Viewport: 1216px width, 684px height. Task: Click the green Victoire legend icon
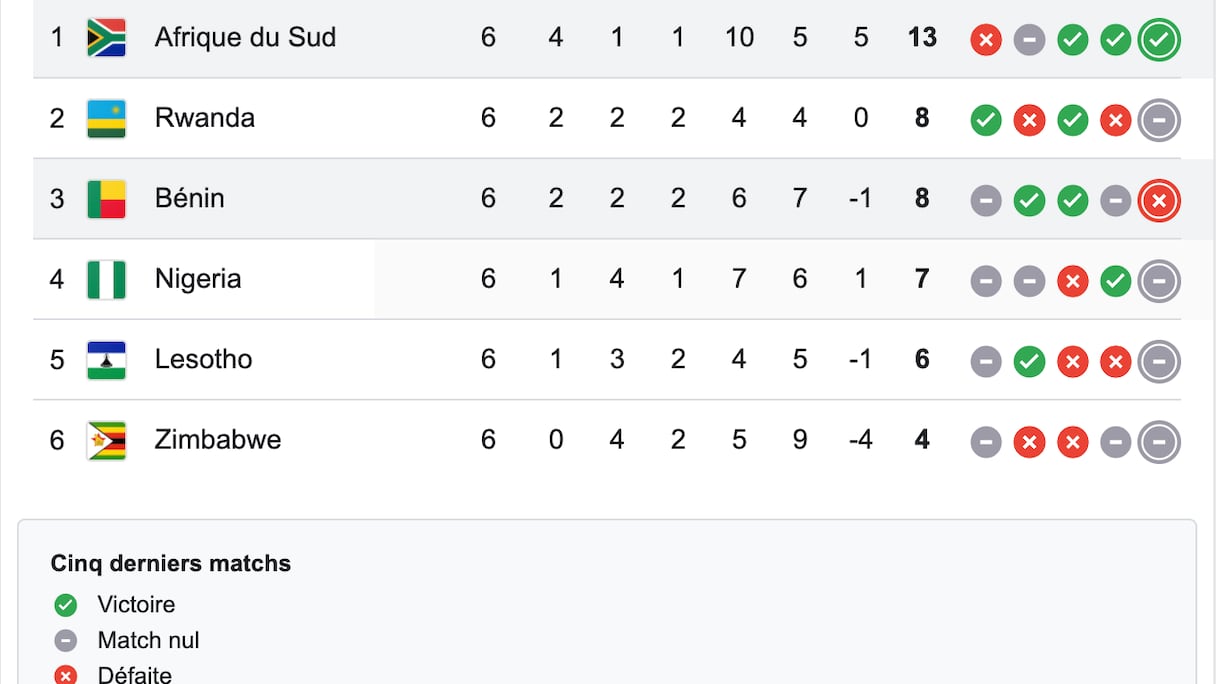(66, 605)
